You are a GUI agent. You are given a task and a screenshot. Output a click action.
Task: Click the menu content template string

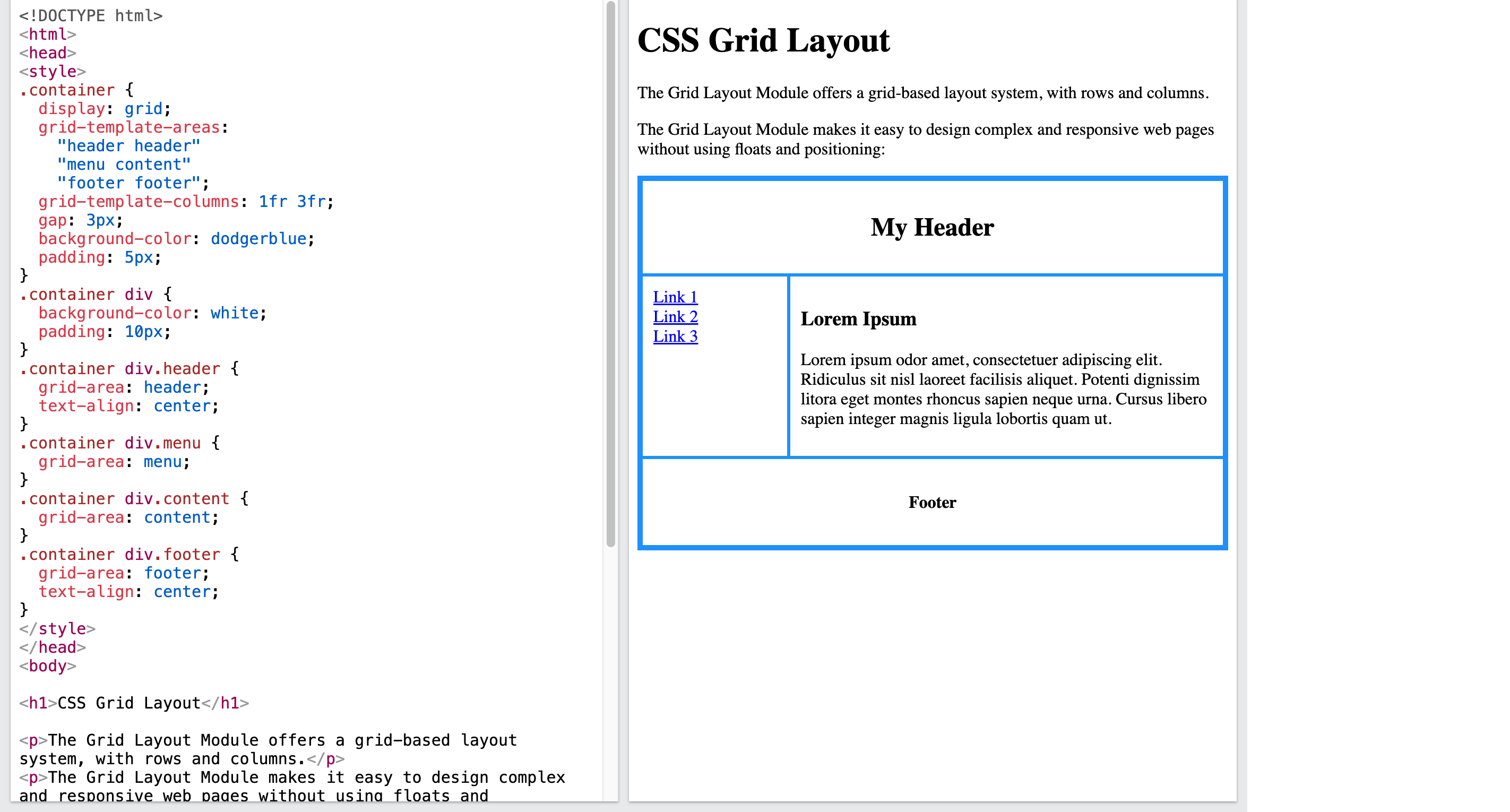click(x=123, y=164)
